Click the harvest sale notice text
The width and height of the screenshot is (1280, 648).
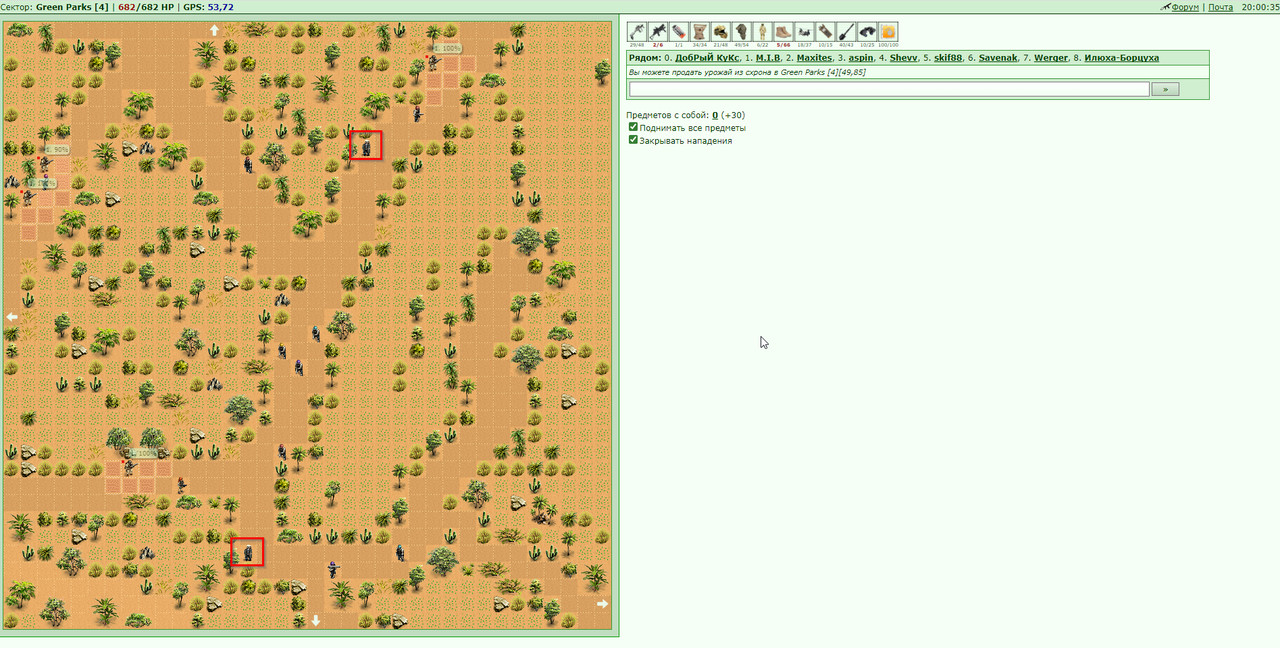click(x=747, y=72)
